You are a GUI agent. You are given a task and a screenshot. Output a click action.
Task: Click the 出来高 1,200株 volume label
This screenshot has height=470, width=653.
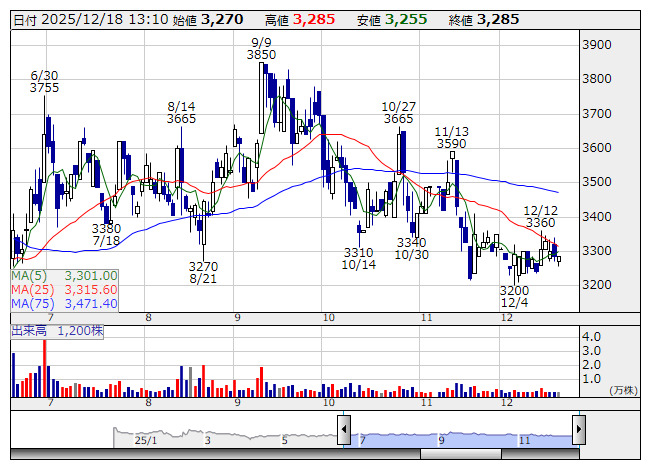pyautogui.click(x=57, y=331)
